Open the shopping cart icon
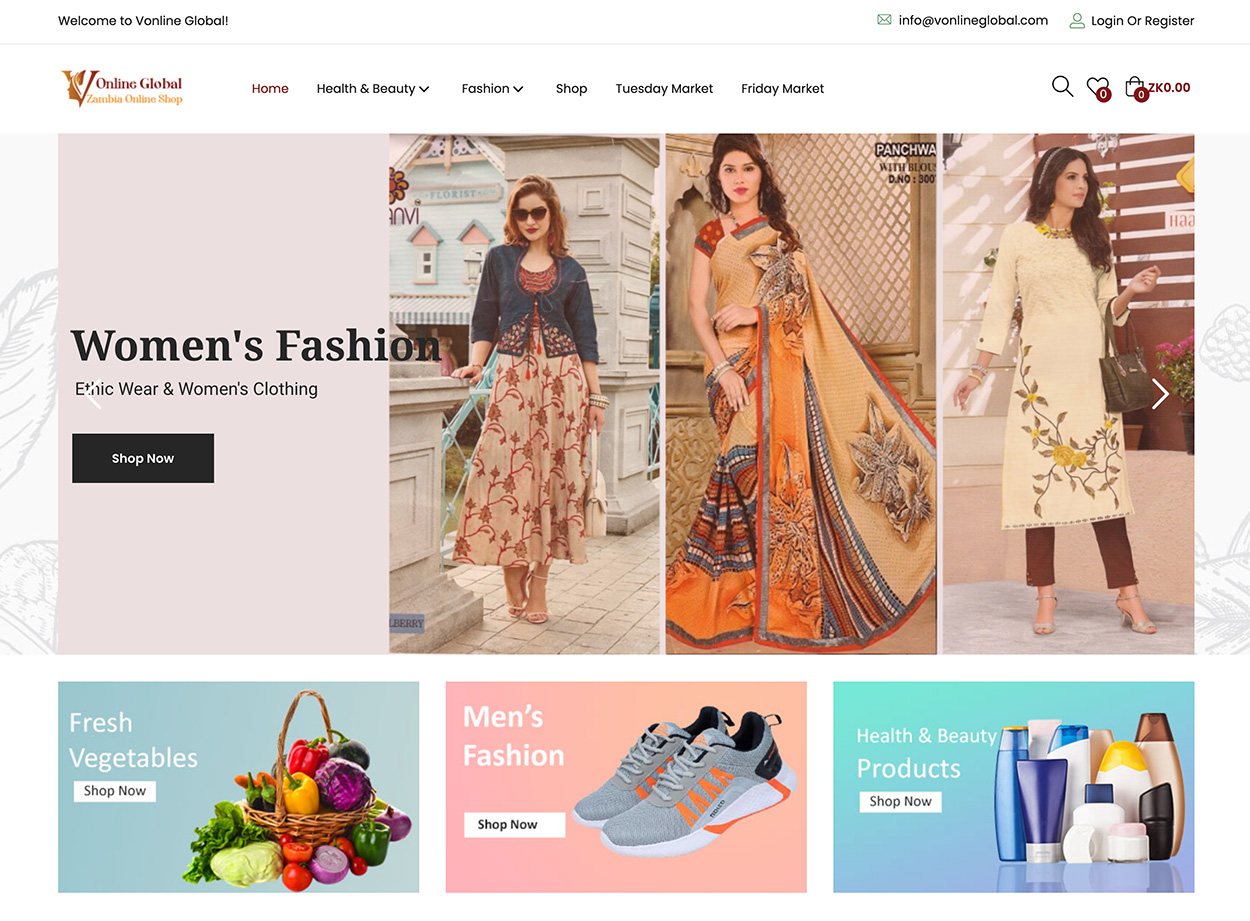 (x=1134, y=87)
